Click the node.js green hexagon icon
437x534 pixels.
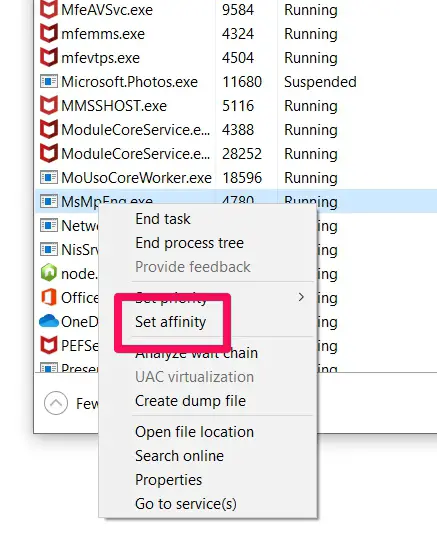pos(49,273)
